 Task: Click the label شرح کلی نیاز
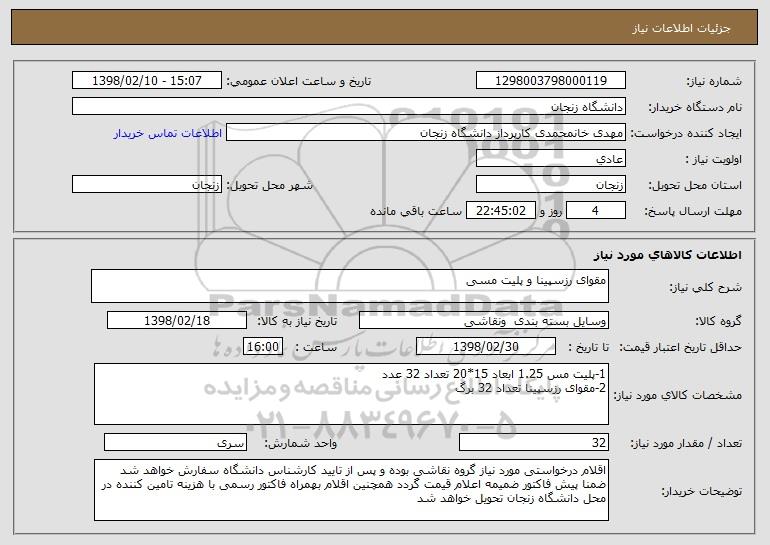click(x=706, y=287)
